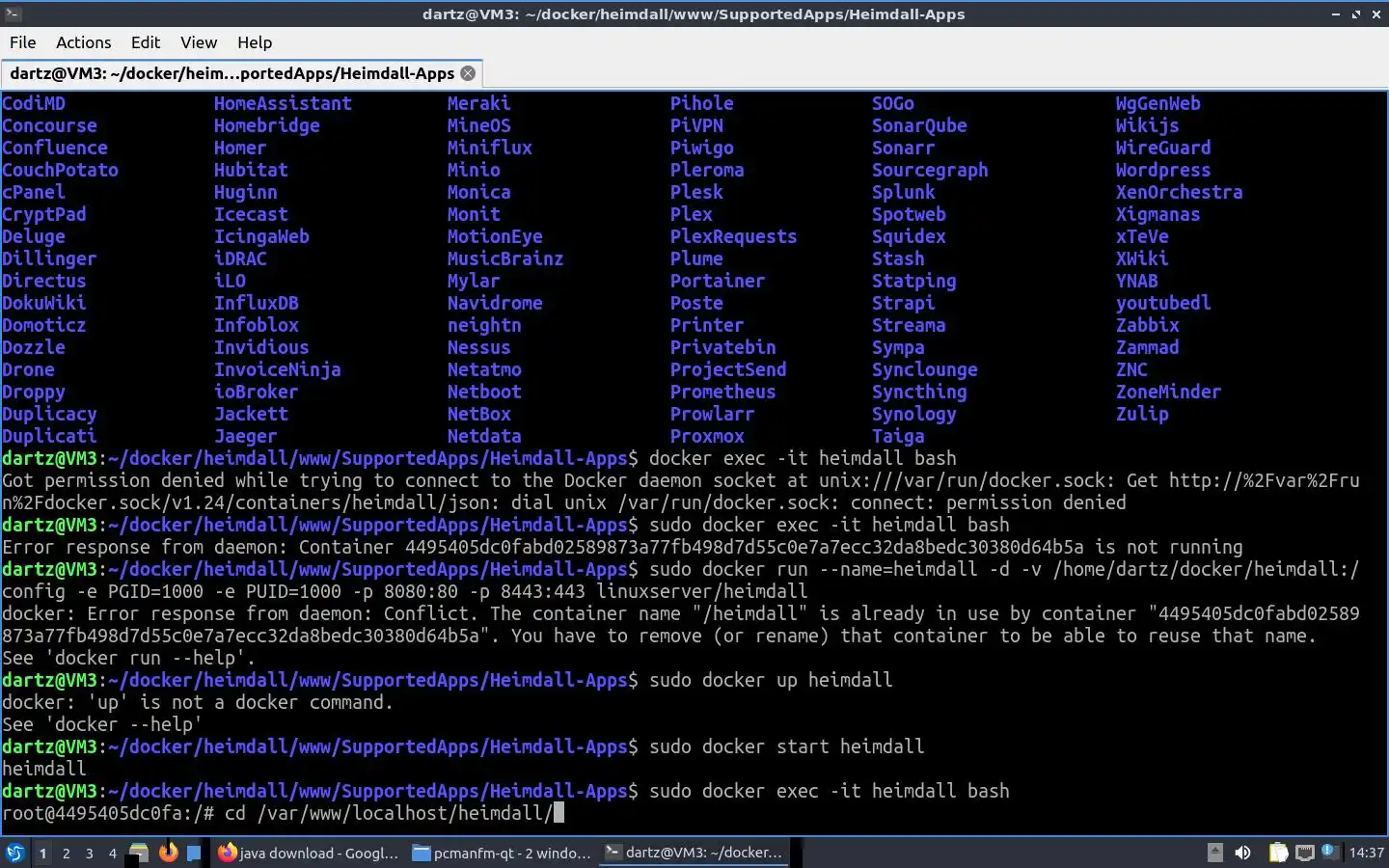
Task: Open the File menu
Action: click(x=22, y=42)
